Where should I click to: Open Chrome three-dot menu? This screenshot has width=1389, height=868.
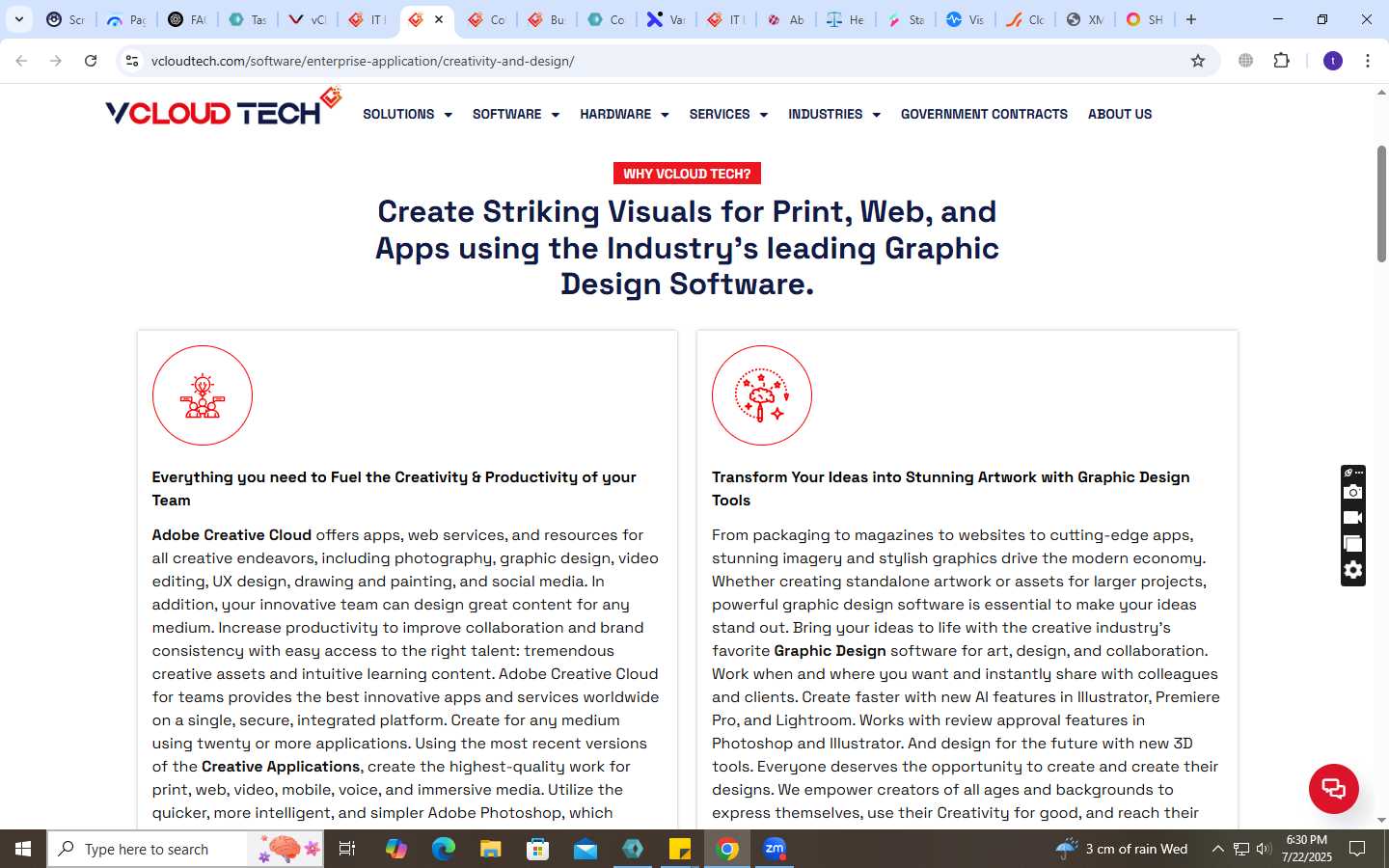point(1368,61)
